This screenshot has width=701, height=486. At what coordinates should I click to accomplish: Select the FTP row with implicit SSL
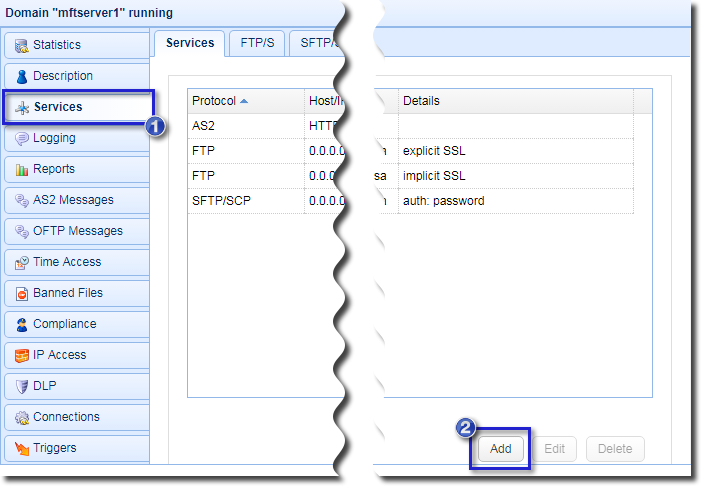pyautogui.click(x=410, y=176)
